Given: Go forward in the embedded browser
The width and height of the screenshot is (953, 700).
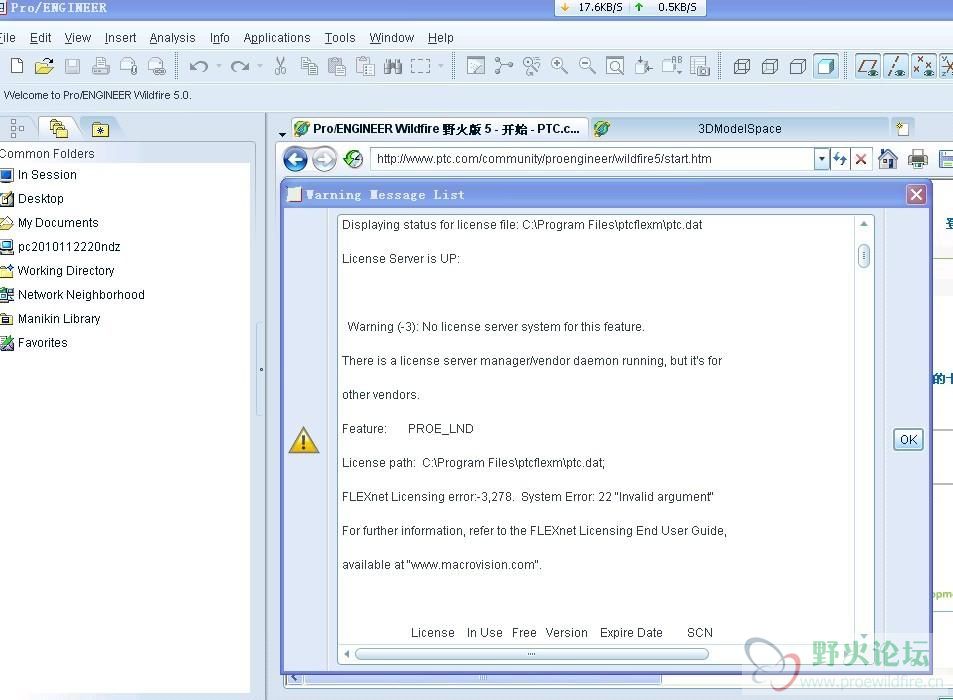Looking at the screenshot, I should [x=324, y=160].
